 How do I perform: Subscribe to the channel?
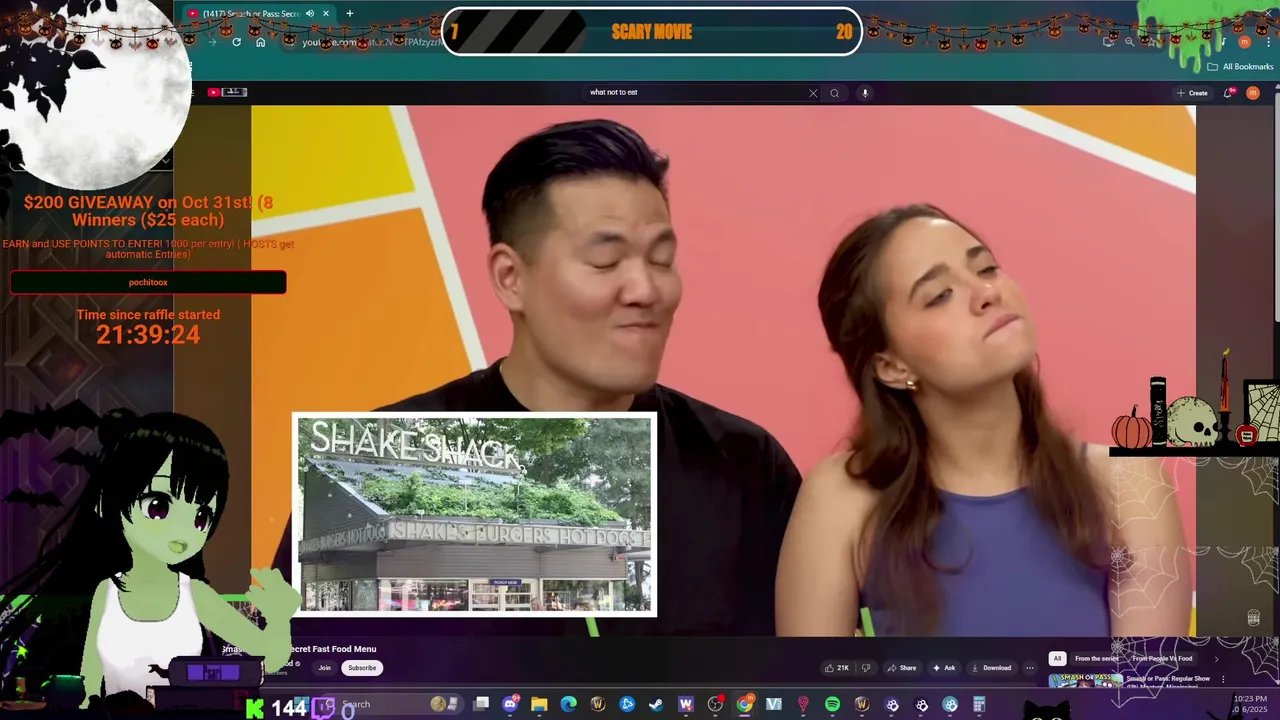pos(362,668)
